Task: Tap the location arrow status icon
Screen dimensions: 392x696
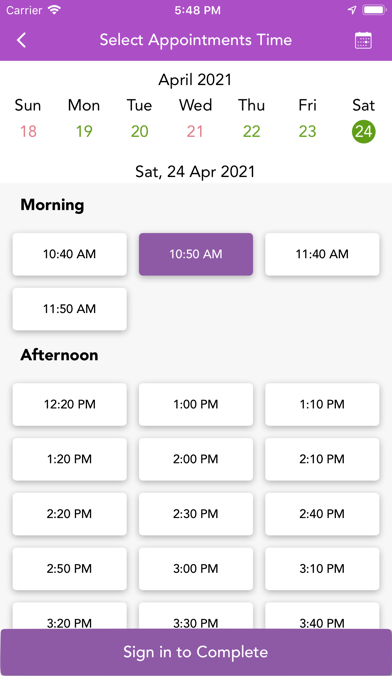Action: coord(352,10)
